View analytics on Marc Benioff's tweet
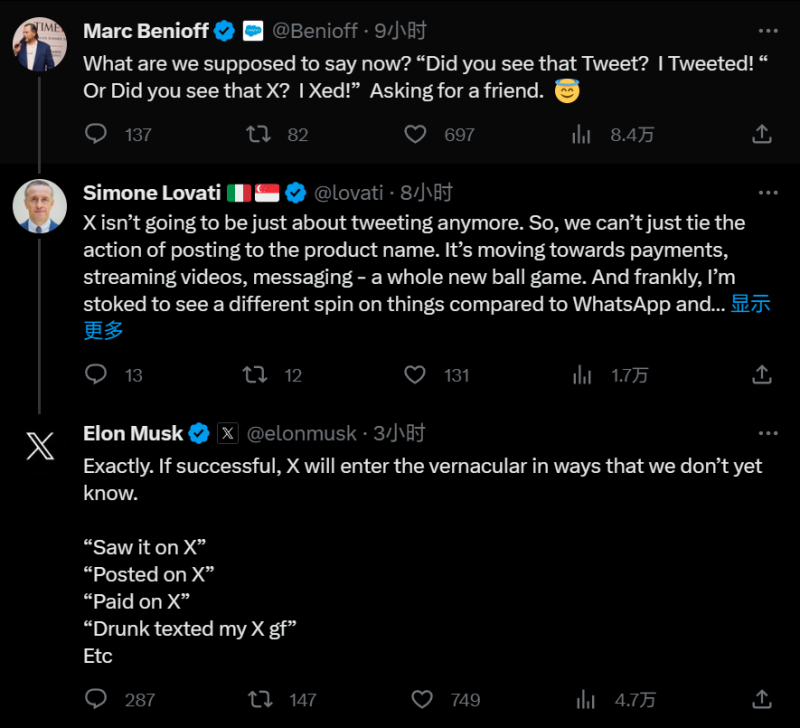This screenshot has width=800, height=728. click(x=580, y=134)
